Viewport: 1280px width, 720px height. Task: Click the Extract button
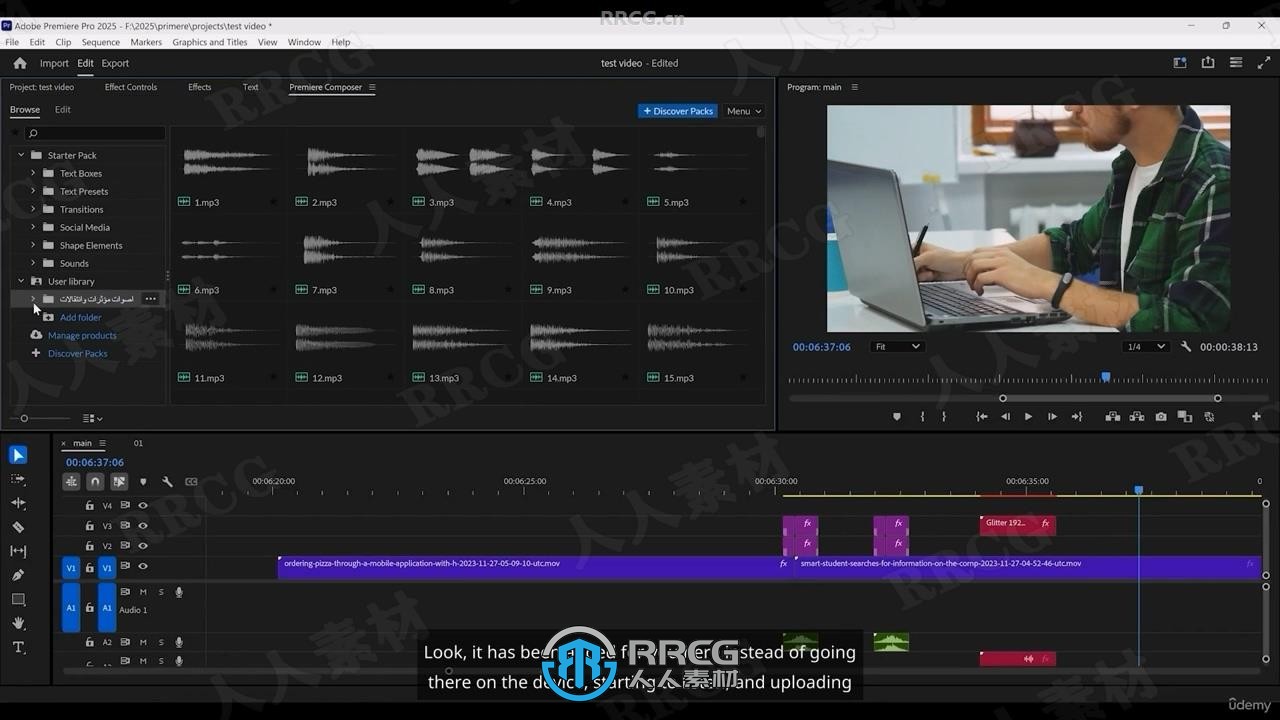[1137, 417]
